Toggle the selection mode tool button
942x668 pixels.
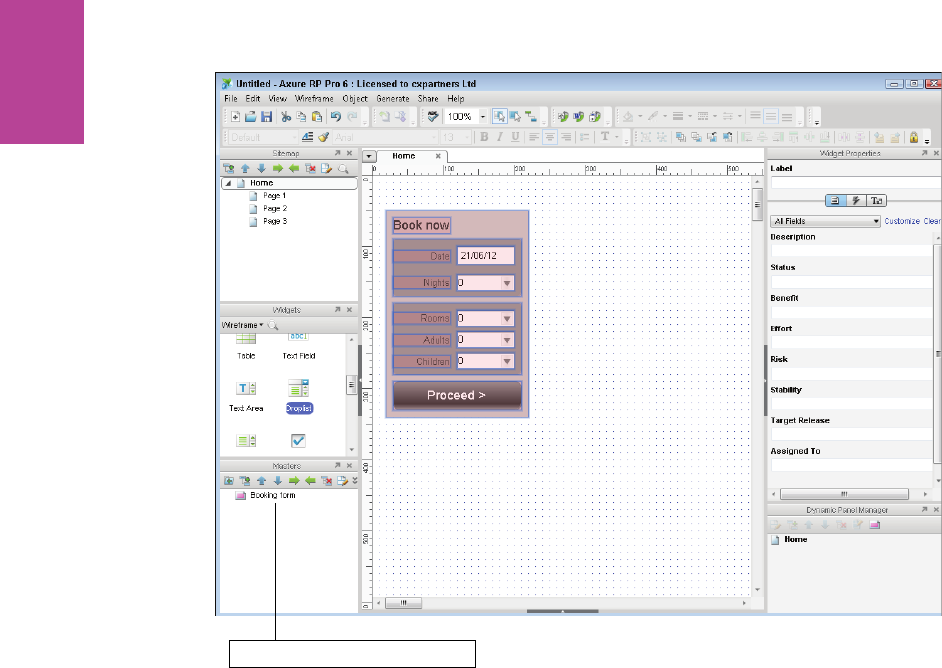(x=499, y=117)
